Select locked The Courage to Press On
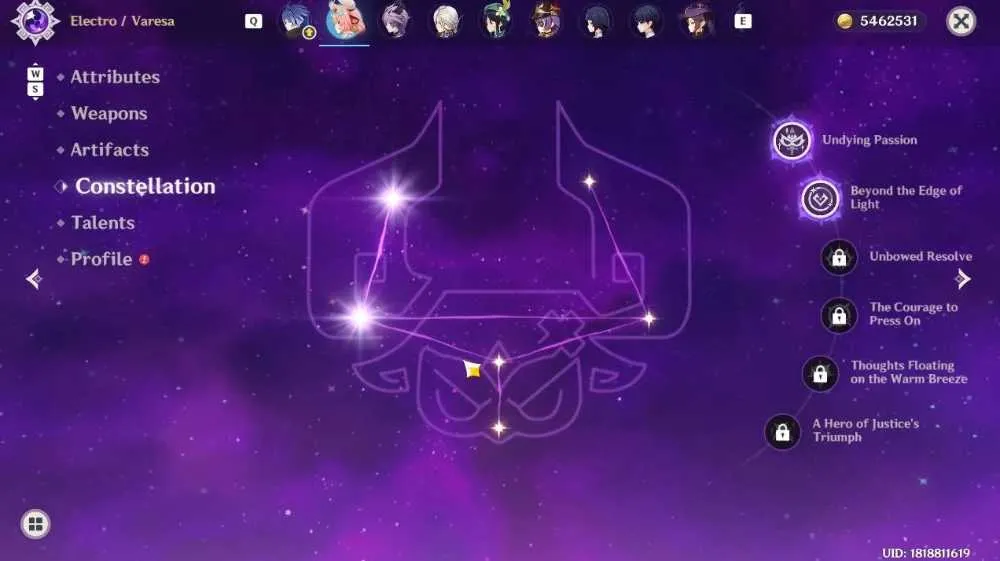Viewport: 1000px width, 561px height. tap(839, 315)
